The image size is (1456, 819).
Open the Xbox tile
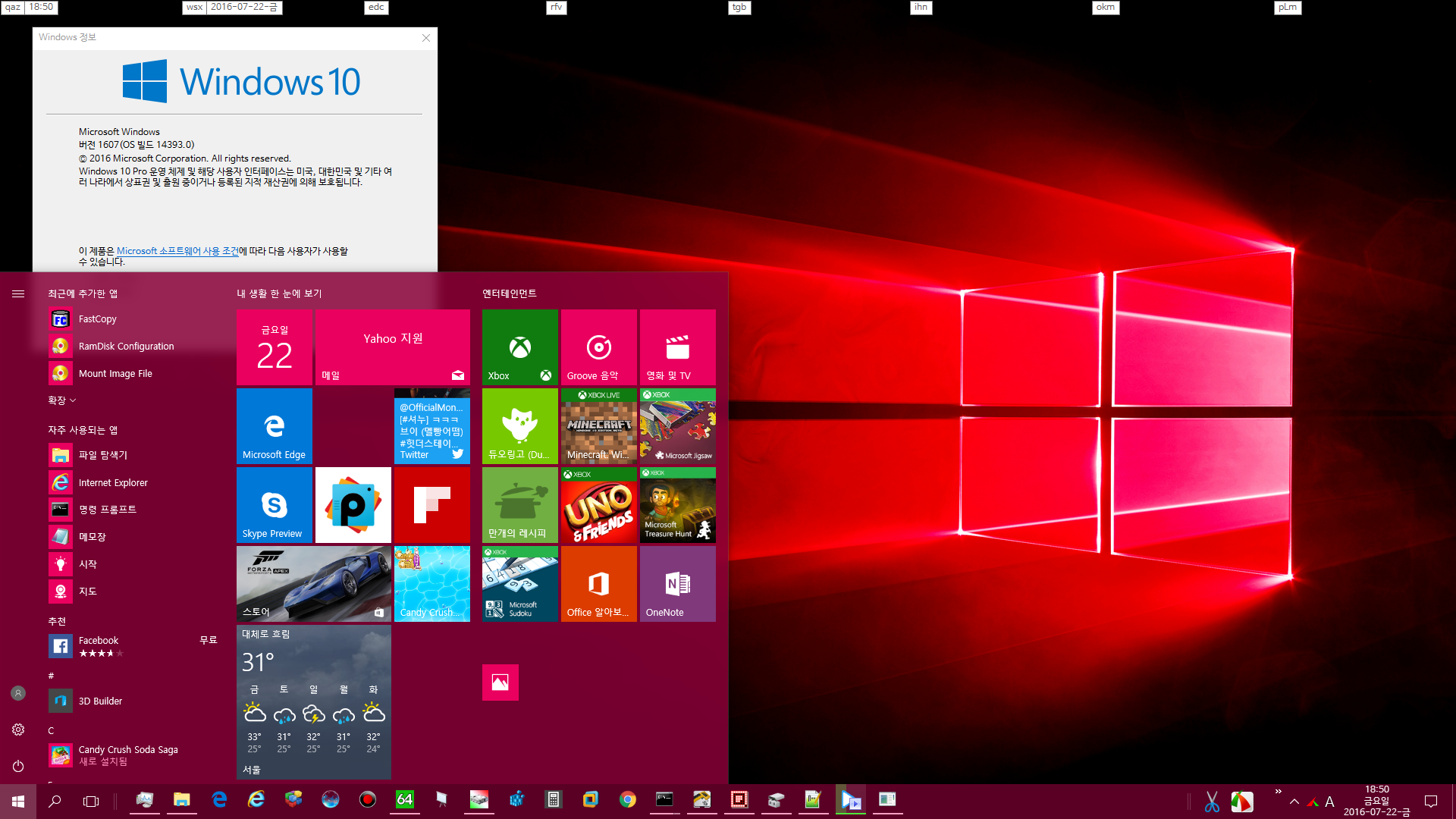point(519,347)
